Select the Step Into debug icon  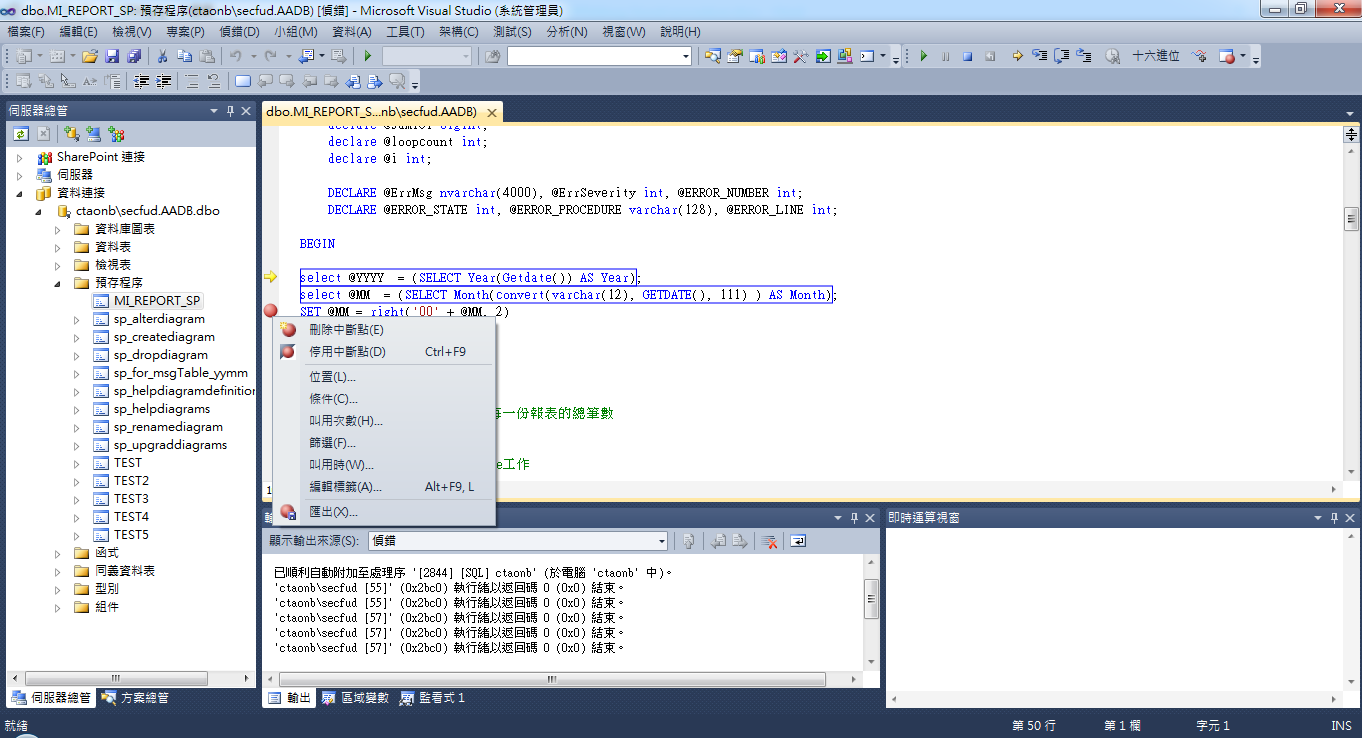(1040, 56)
